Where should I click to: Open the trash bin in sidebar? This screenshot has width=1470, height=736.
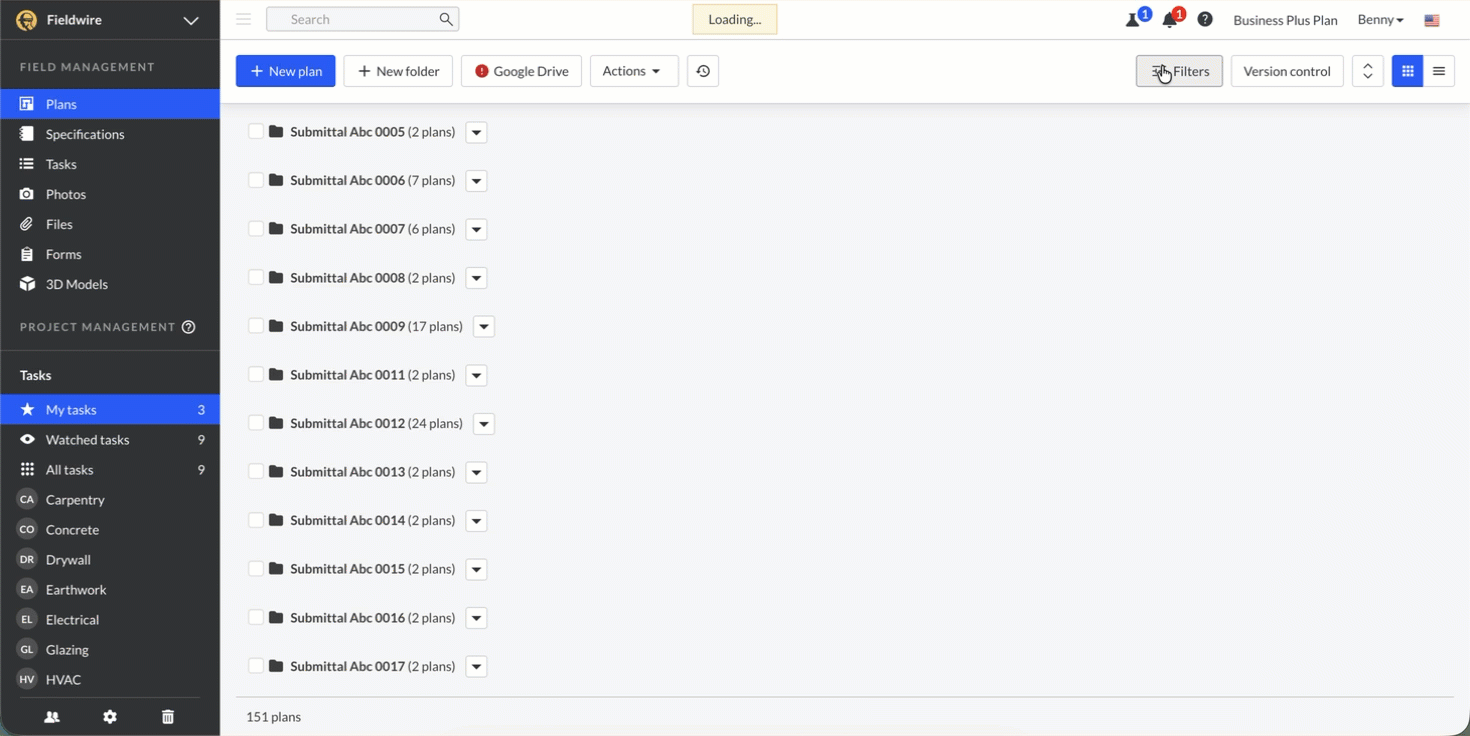168,717
